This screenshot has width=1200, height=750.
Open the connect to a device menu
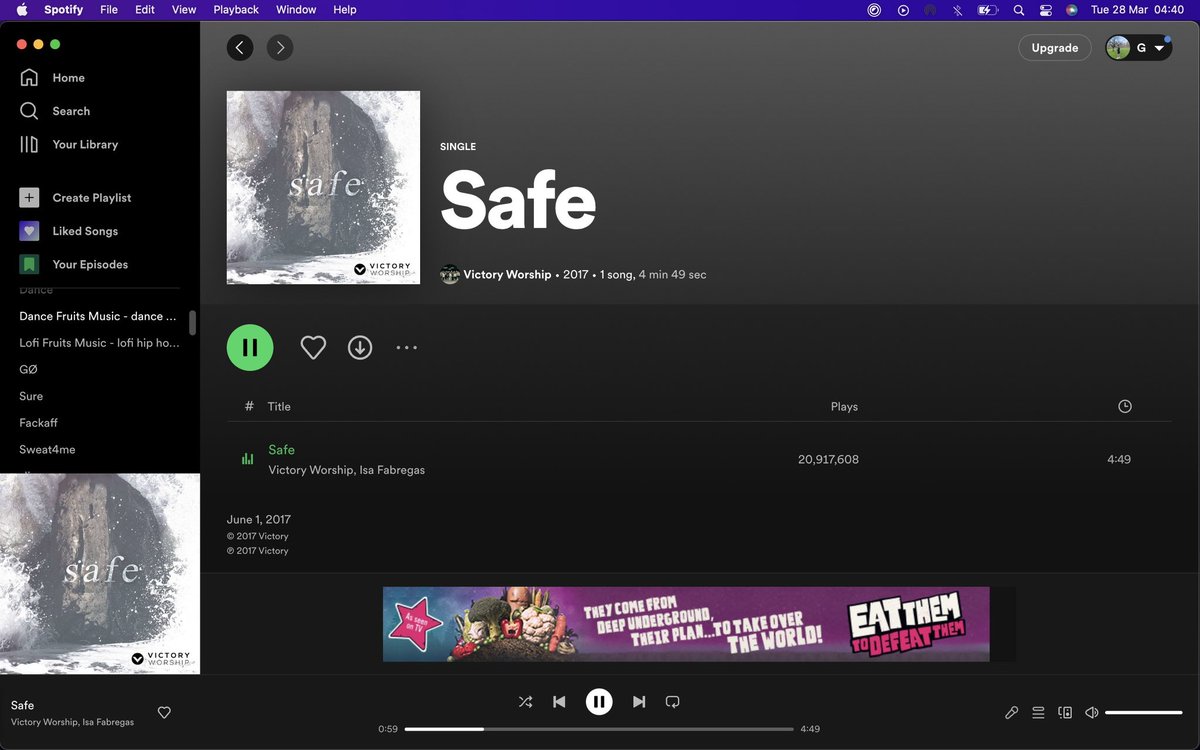1065,713
